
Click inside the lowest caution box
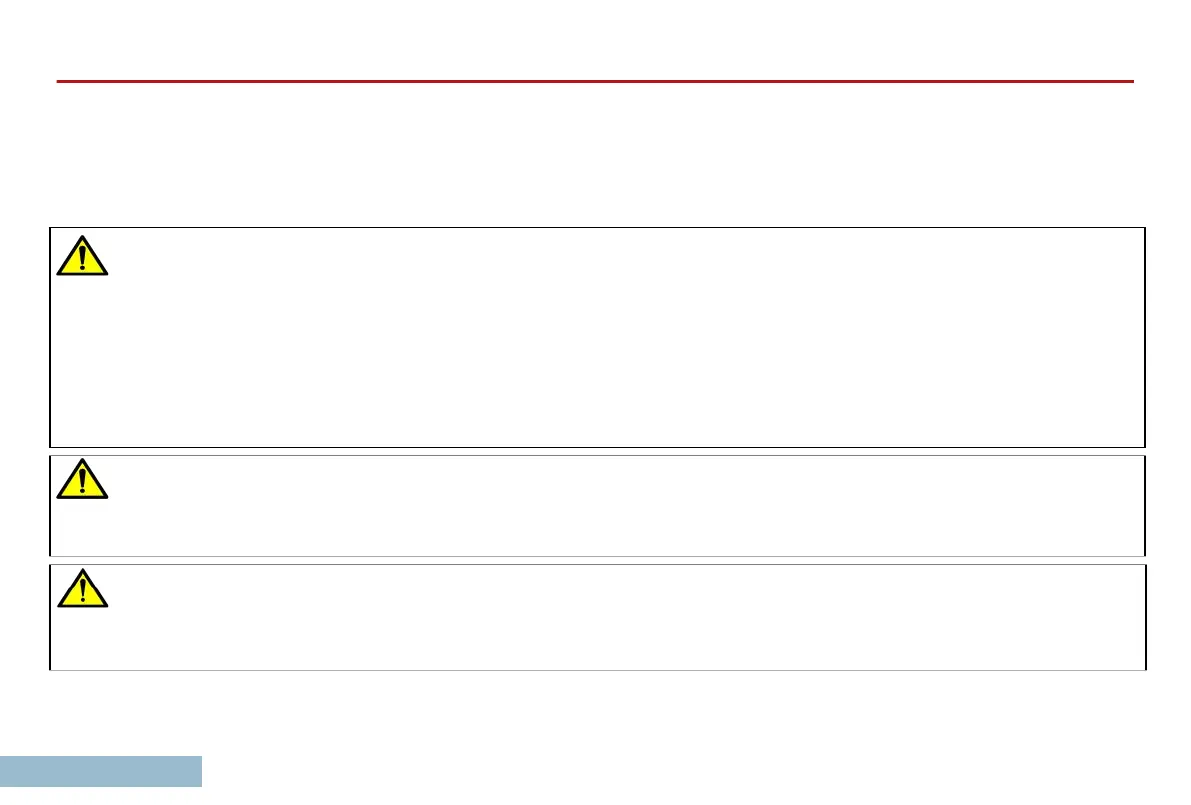coord(597,617)
